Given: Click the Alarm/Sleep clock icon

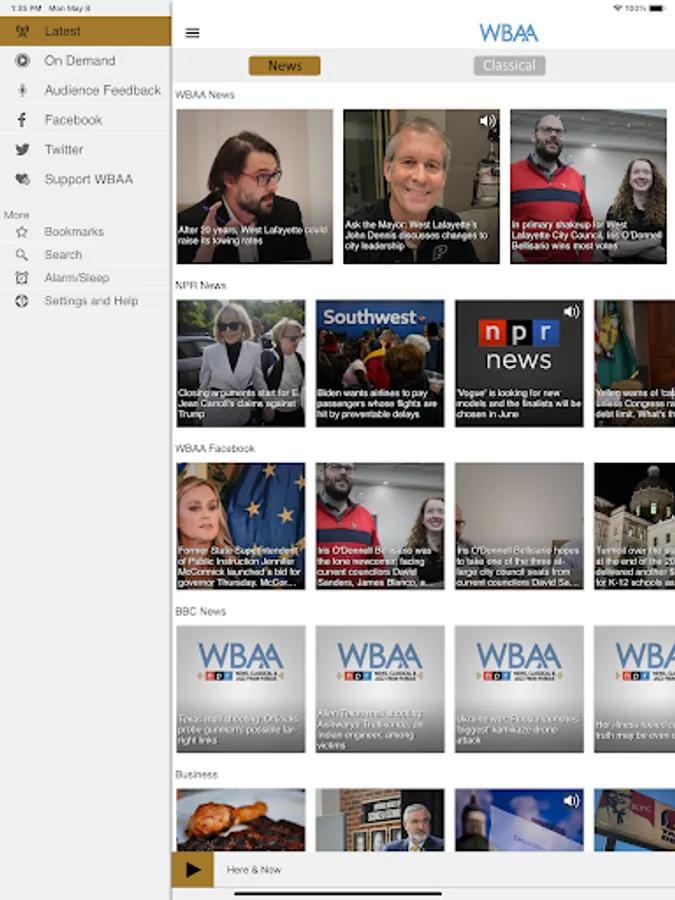Looking at the screenshot, I should click(x=22, y=278).
